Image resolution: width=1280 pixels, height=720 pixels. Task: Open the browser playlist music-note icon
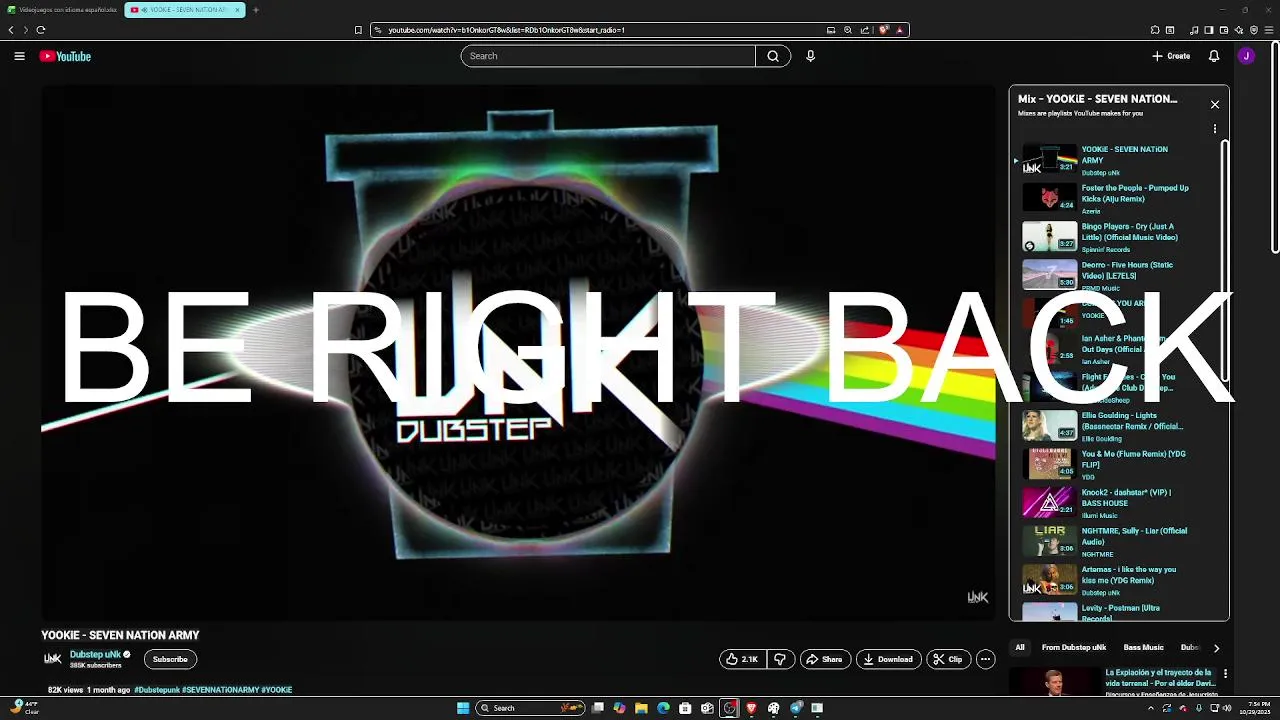(1194, 30)
